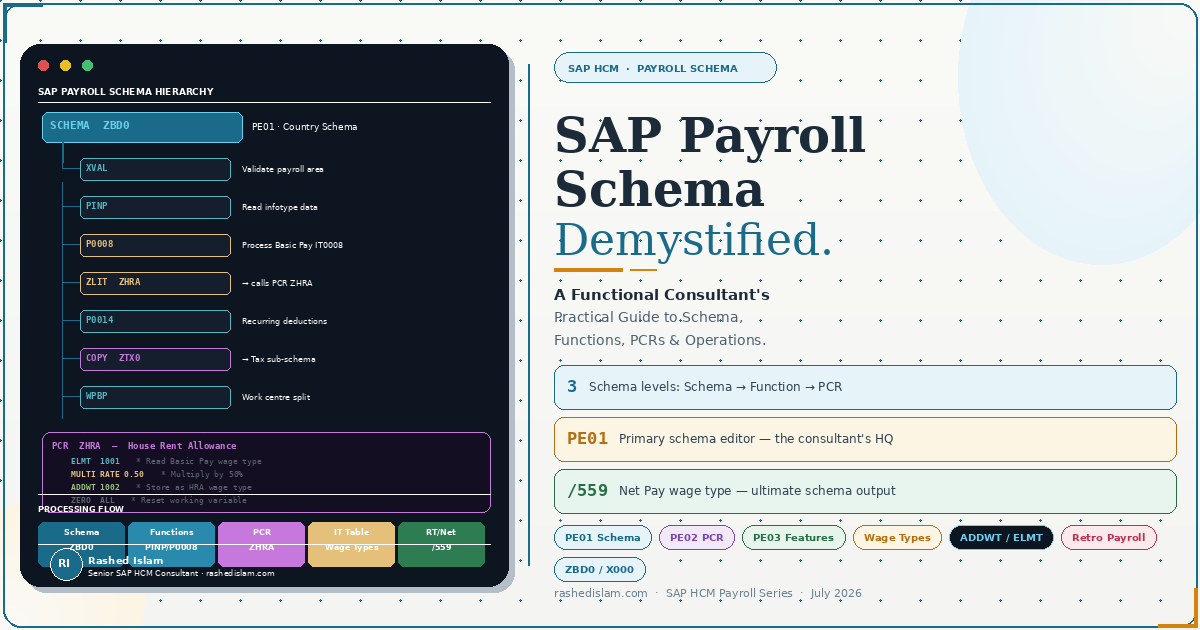Click the MULTI RATE 0.50 code line
Viewport: 1200px width, 630px height.
[x=156, y=474]
